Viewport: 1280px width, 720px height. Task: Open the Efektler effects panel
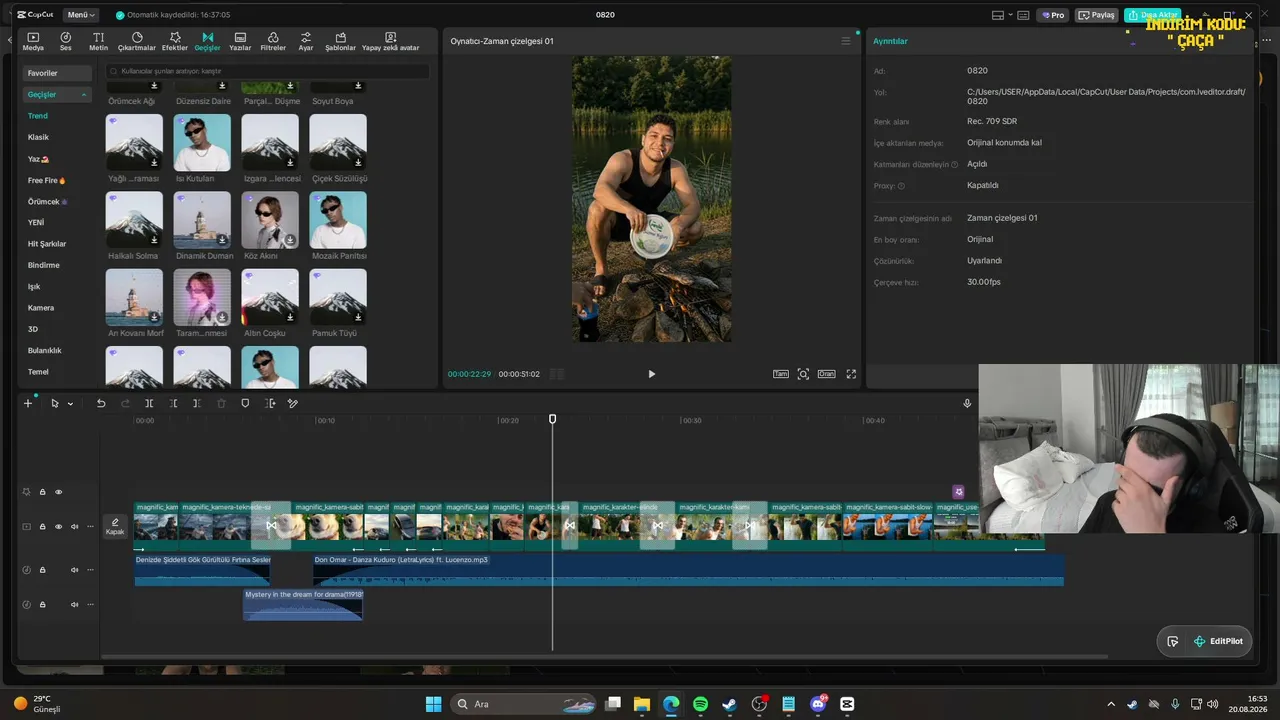175,41
